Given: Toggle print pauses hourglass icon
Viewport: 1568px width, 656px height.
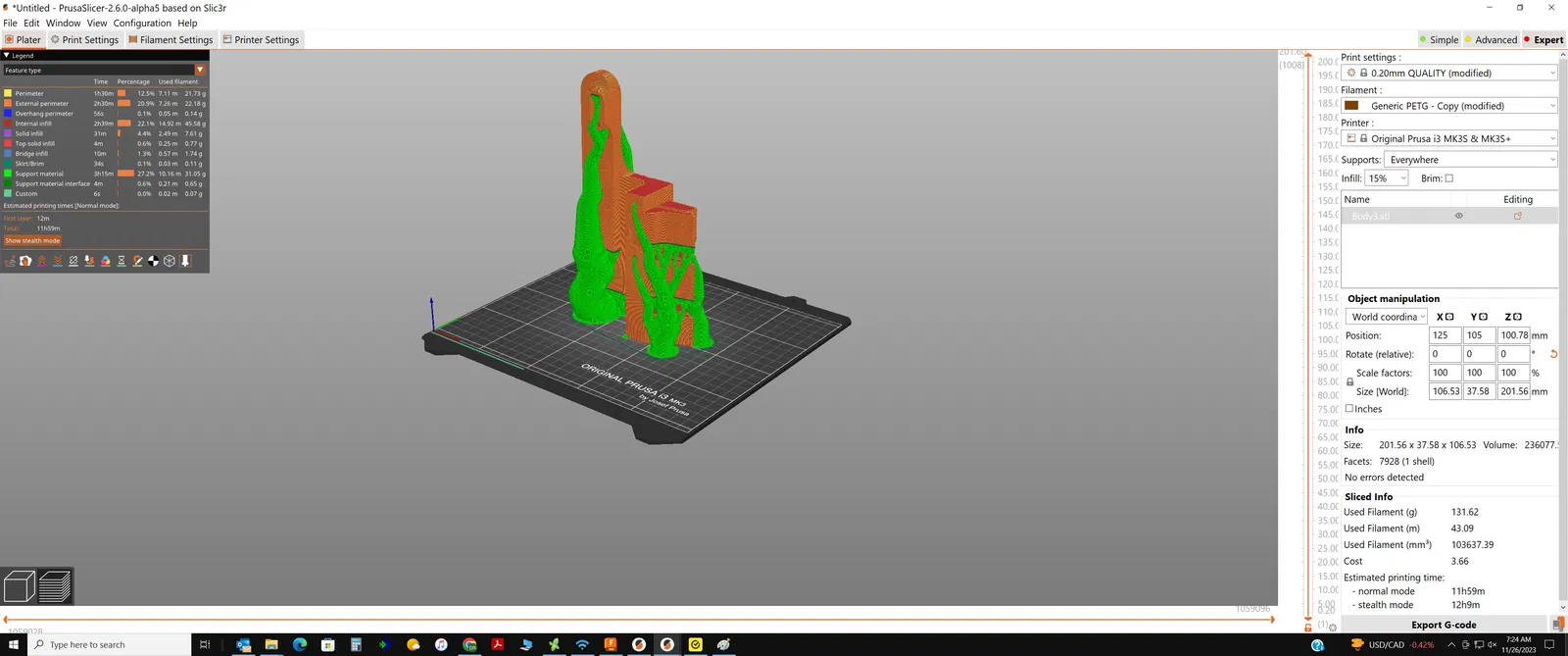Looking at the screenshot, I should pos(122,261).
